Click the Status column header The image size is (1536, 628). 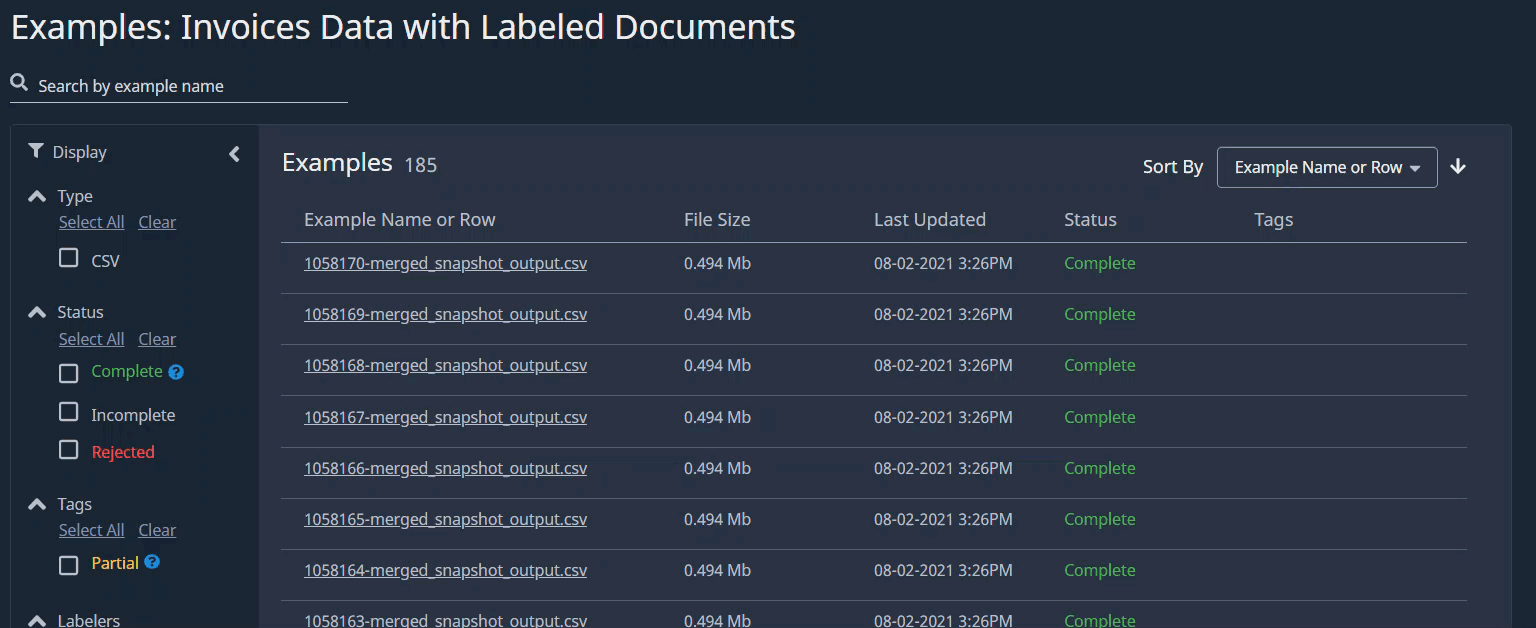pyautogui.click(x=1090, y=220)
